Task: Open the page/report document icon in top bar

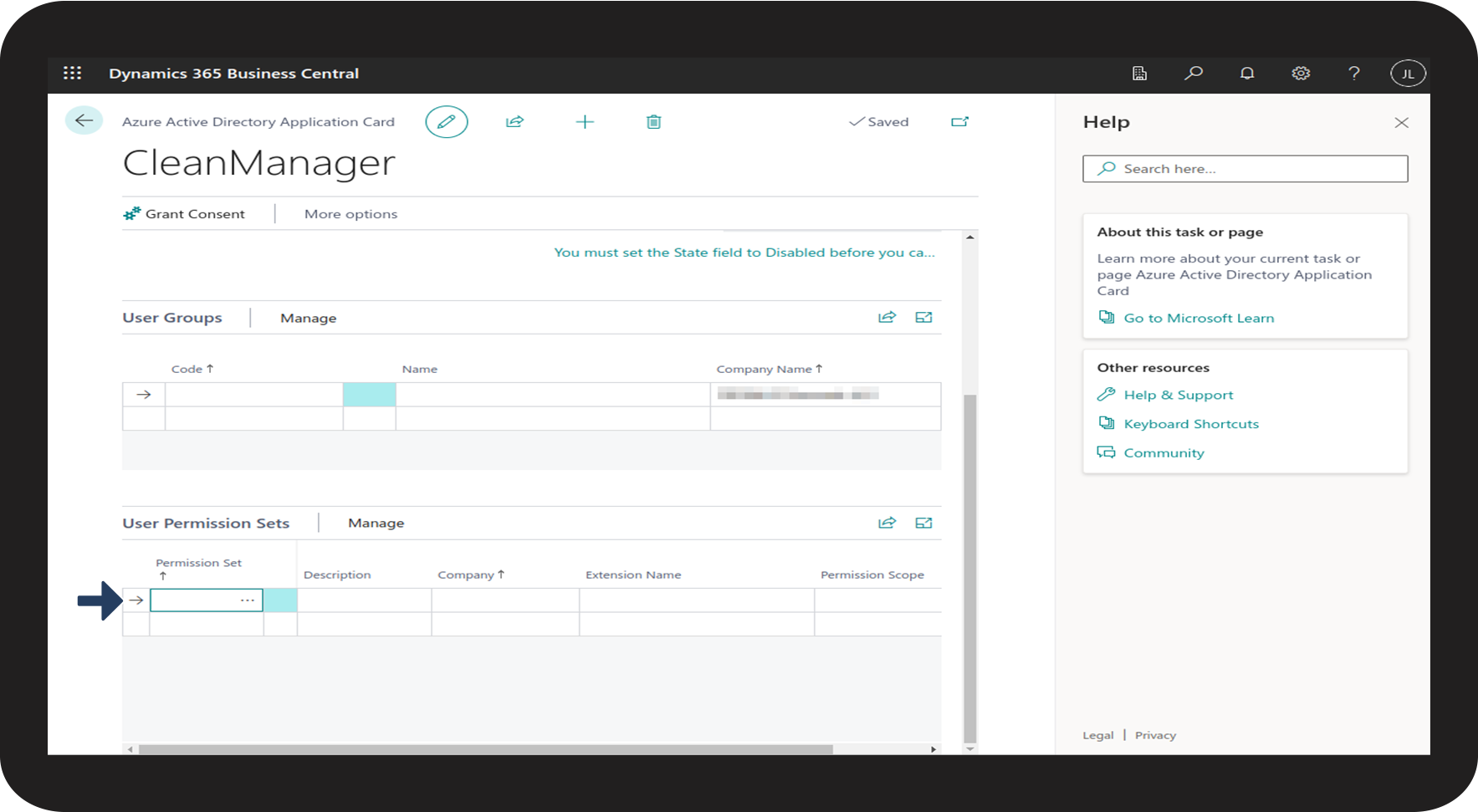Action: 1139,74
